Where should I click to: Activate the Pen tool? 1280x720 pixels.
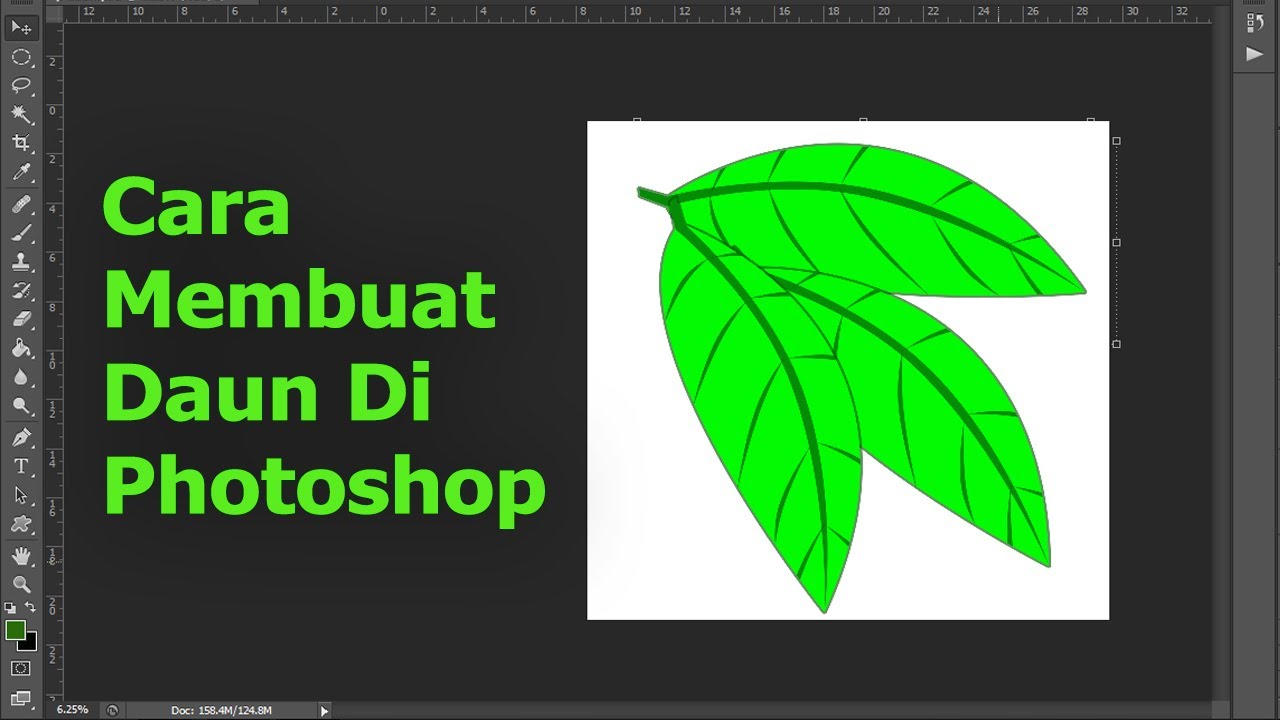tap(21, 438)
